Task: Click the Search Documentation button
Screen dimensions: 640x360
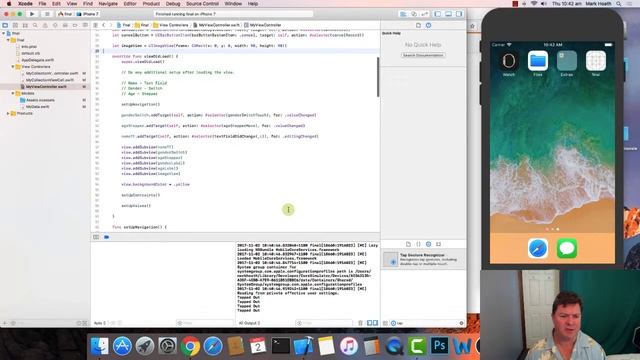Action: (x=423, y=55)
